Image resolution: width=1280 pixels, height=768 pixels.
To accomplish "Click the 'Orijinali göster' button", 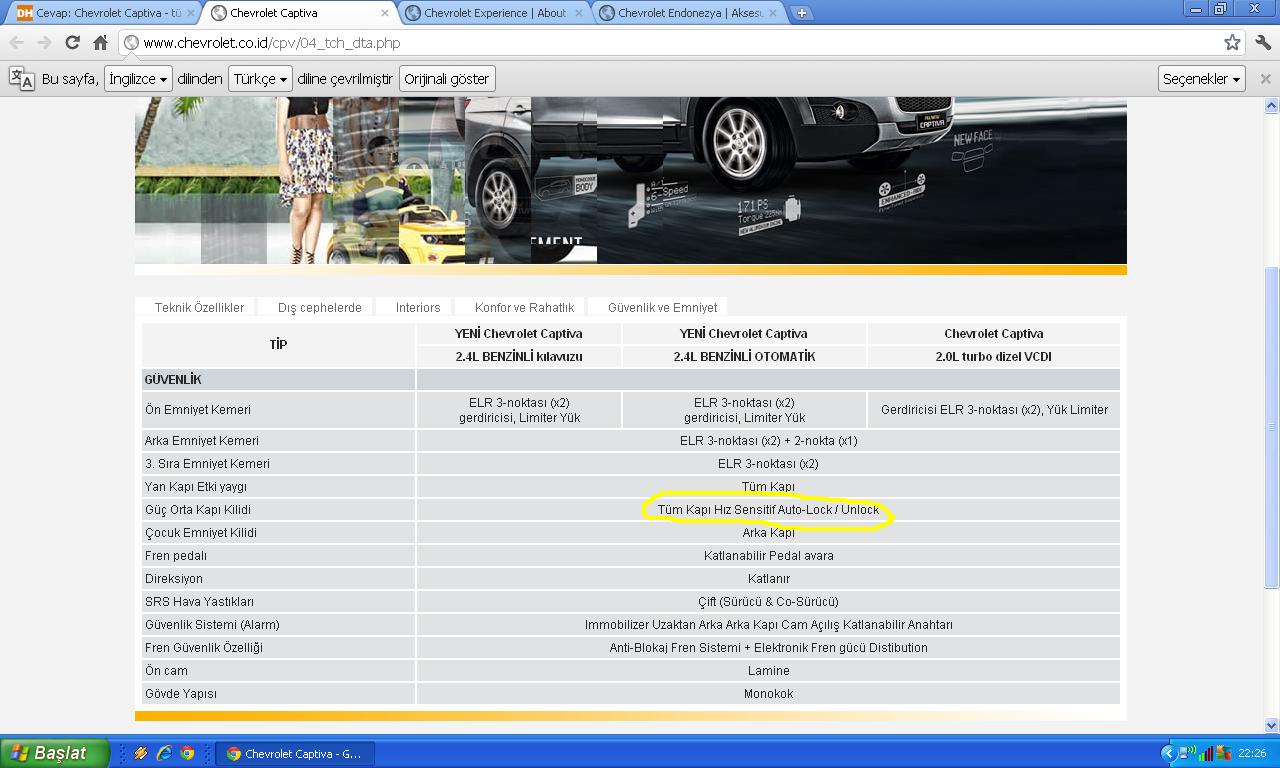I will pos(447,78).
